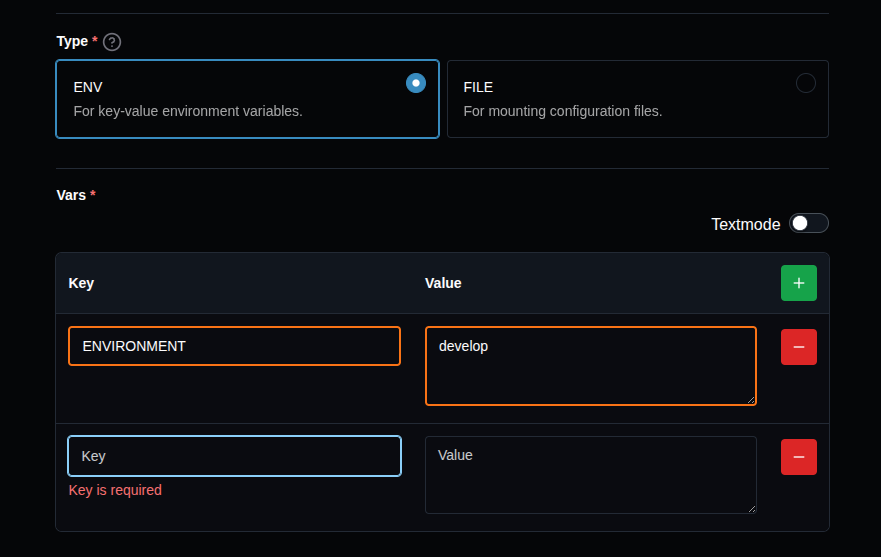This screenshot has width=881, height=557.
Task: Click the Key column header
Action: click(x=81, y=283)
